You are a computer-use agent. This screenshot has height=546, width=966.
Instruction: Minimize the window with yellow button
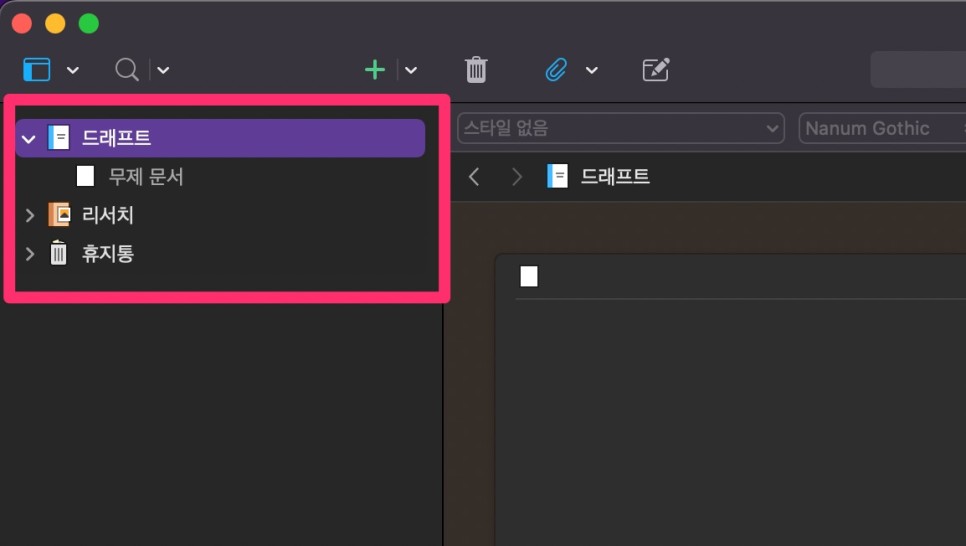[x=55, y=23]
